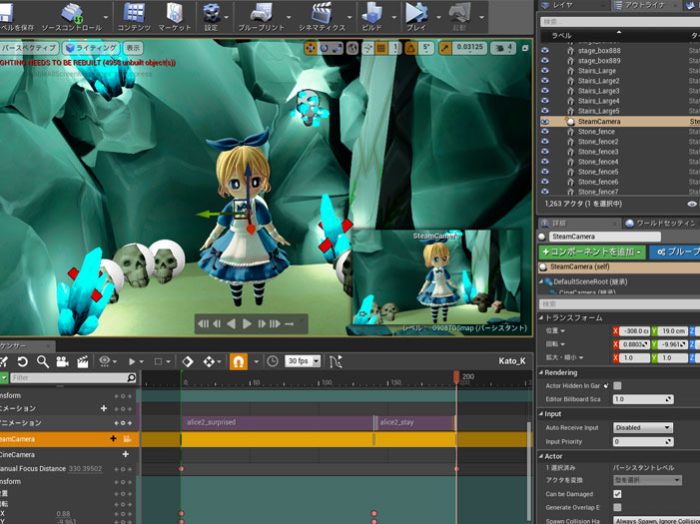The width and height of the screenshot is (700, 524).
Task: Open the Cinematics toolbar button
Action: pyautogui.click(x=322, y=17)
